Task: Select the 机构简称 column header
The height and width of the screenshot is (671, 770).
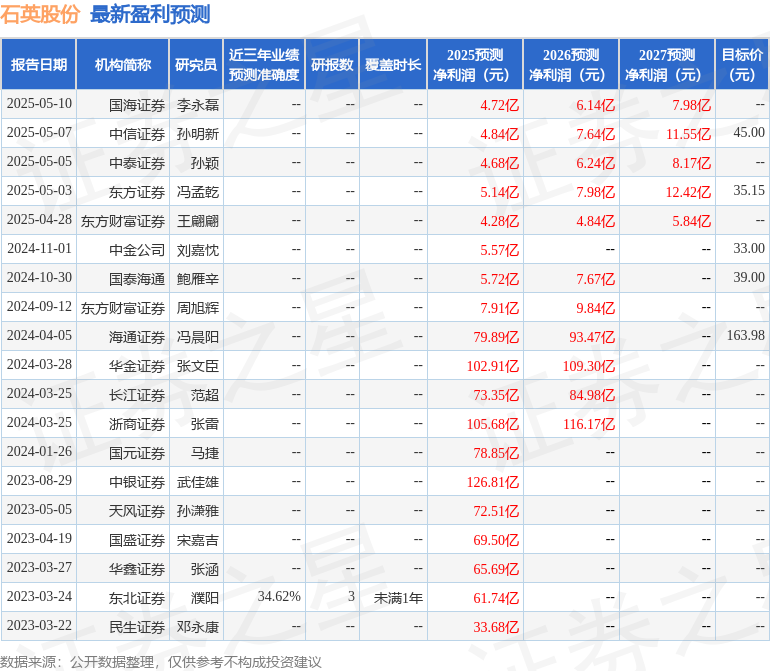Action: coord(123,65)
